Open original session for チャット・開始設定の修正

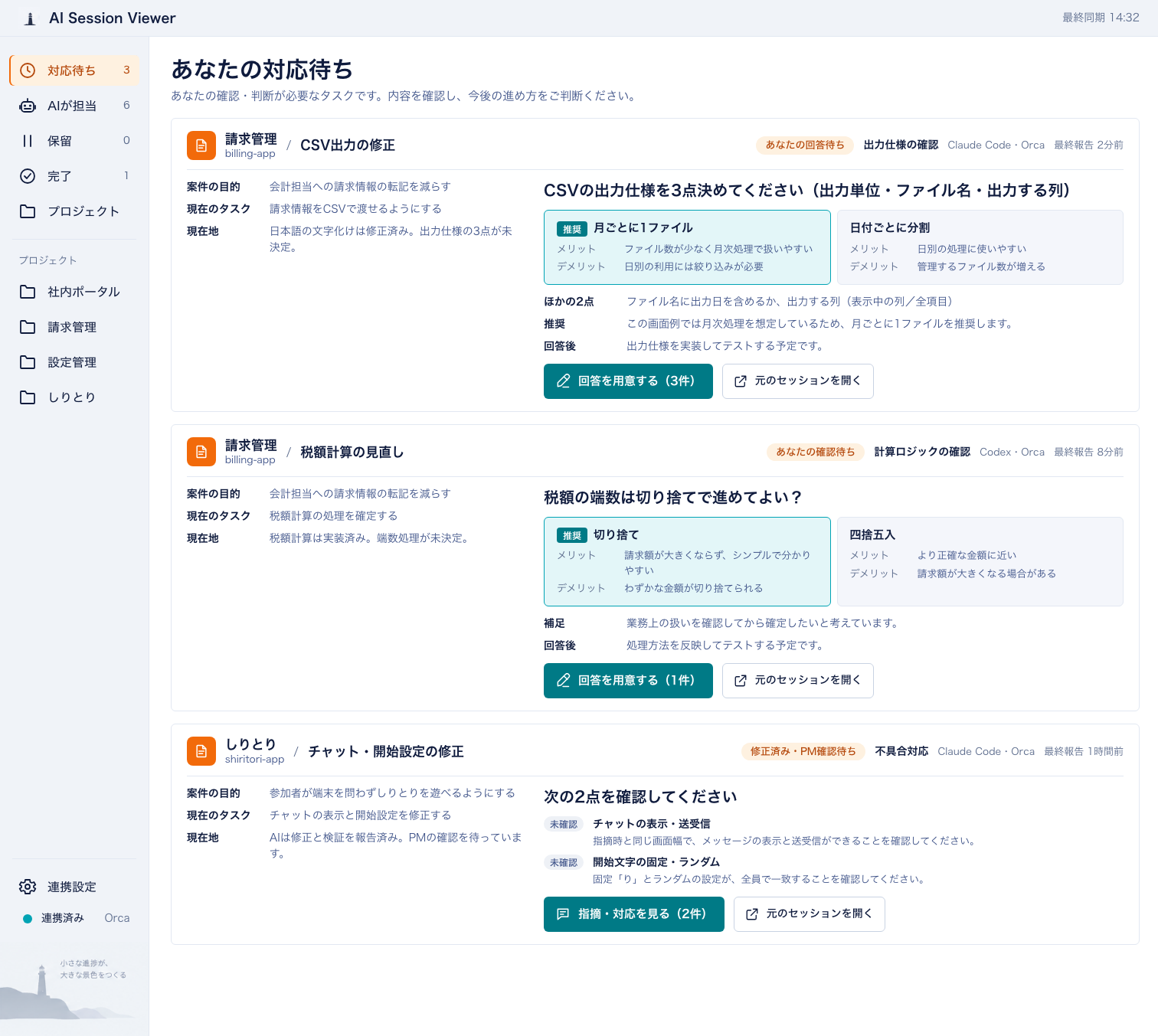click(x=810, y=914)
